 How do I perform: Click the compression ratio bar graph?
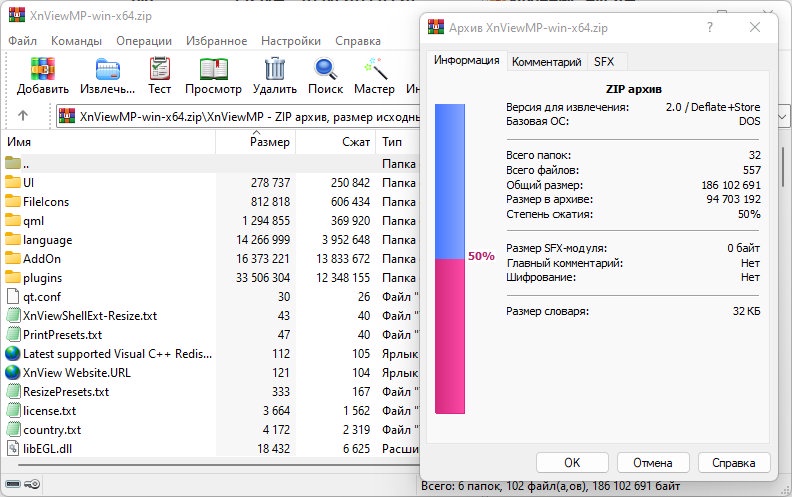click(x=449, y=257)
